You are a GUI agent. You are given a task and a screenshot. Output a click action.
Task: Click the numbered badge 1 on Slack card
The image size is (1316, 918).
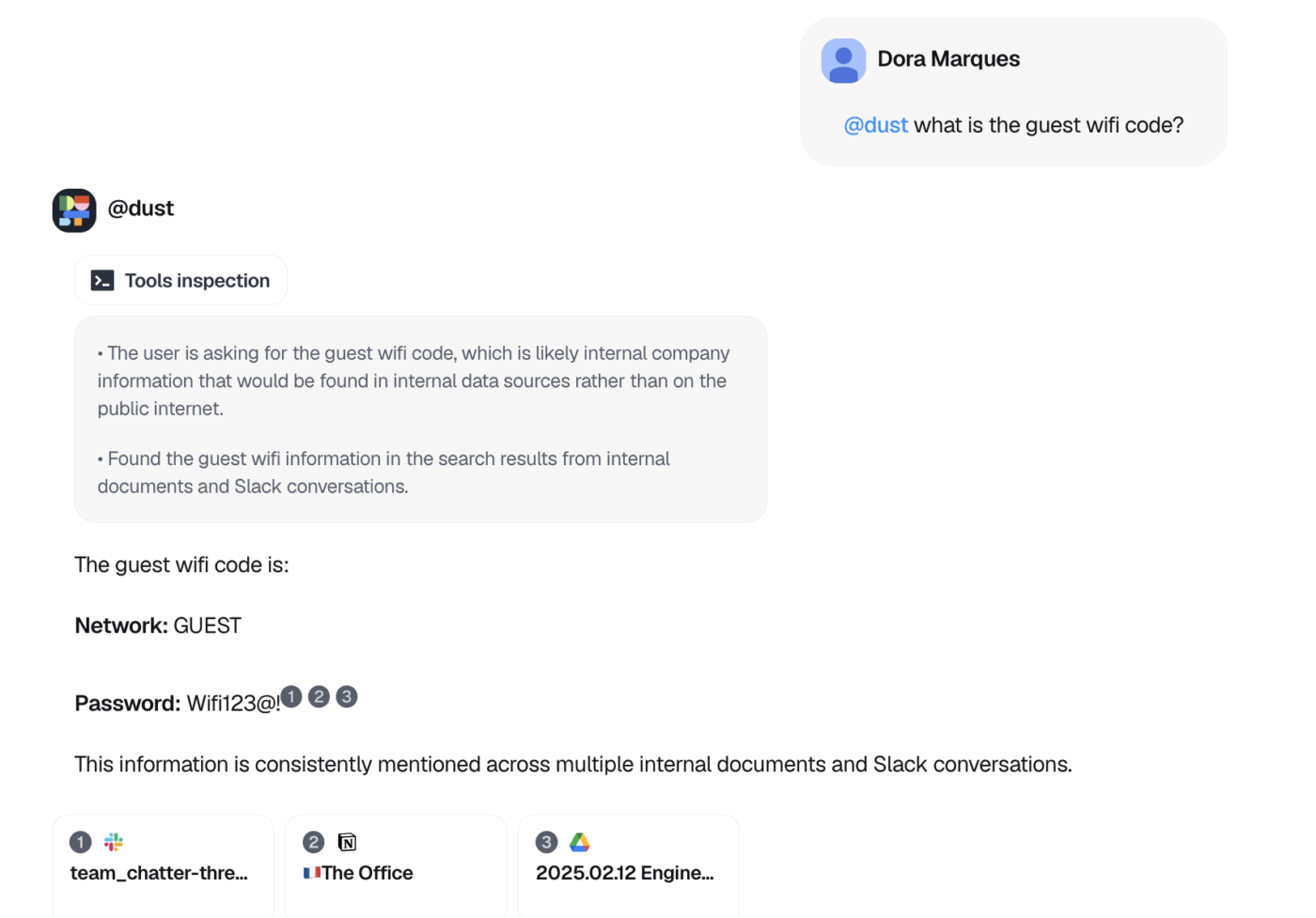point(81,842)
